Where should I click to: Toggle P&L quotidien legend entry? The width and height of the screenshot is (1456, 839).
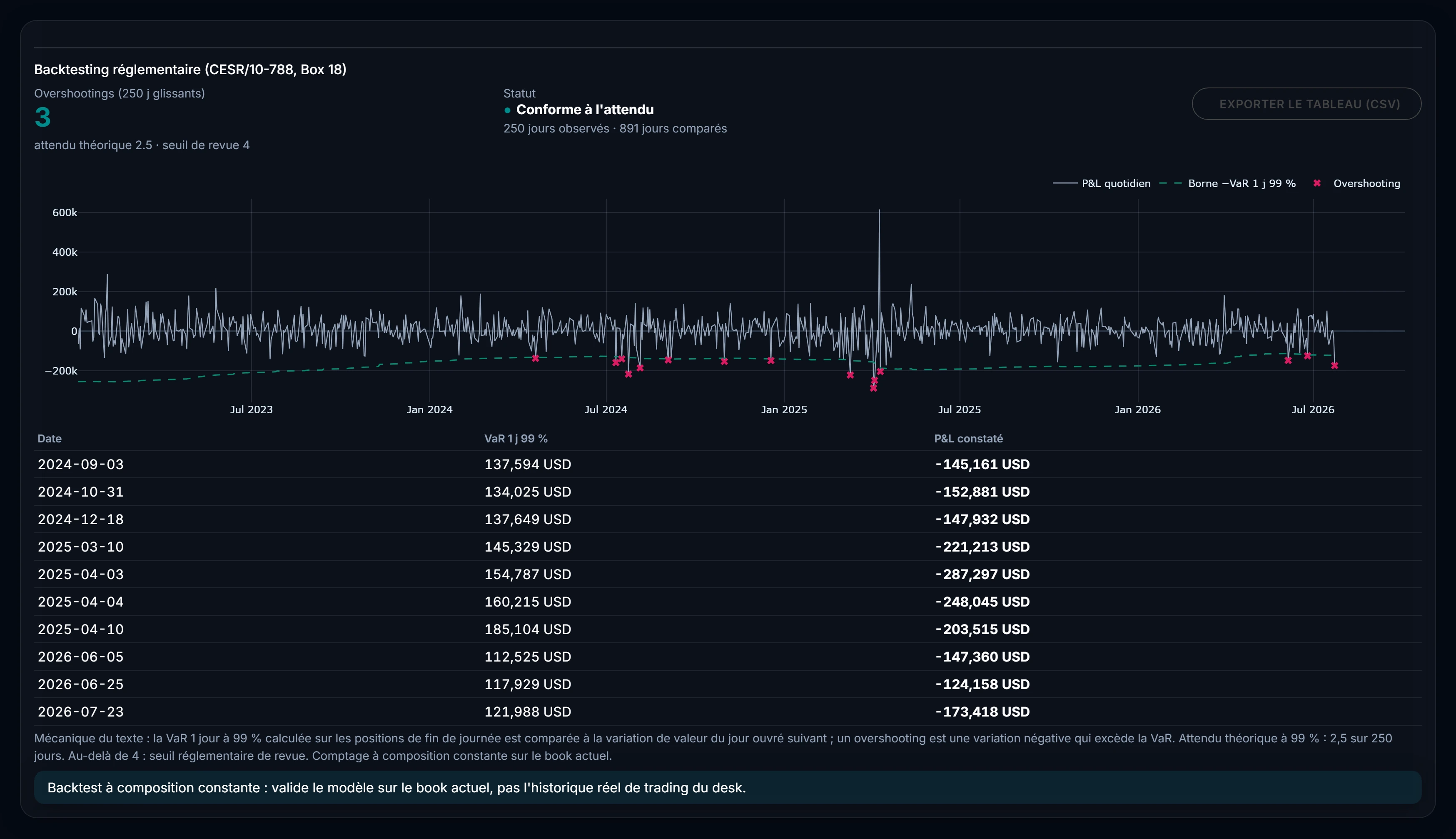pos(1101,183)
